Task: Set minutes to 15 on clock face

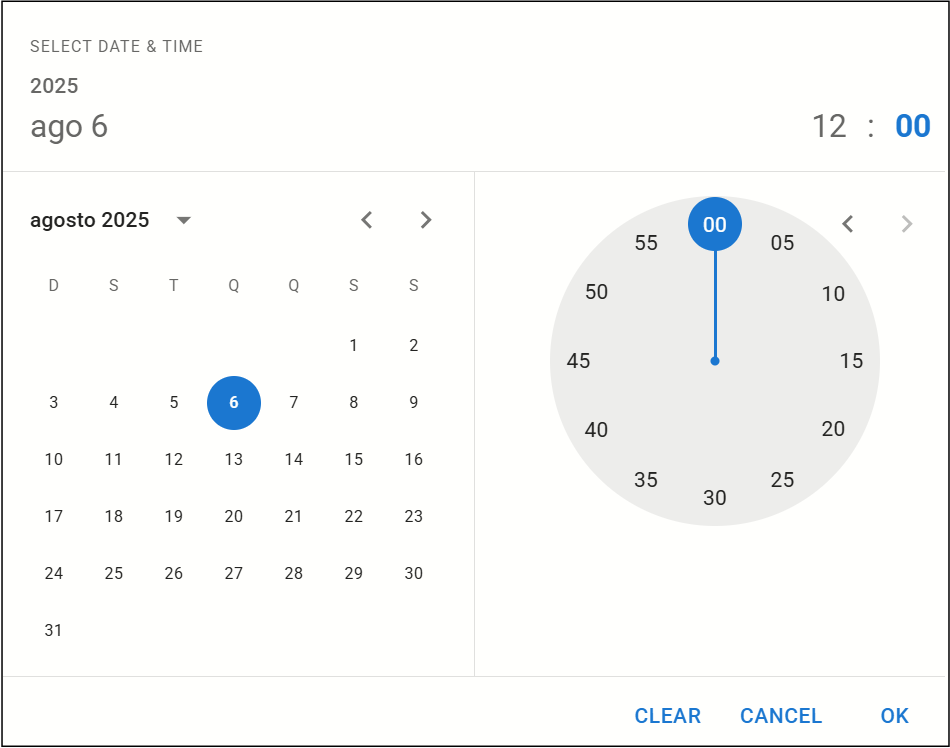Action: point(851,361)
